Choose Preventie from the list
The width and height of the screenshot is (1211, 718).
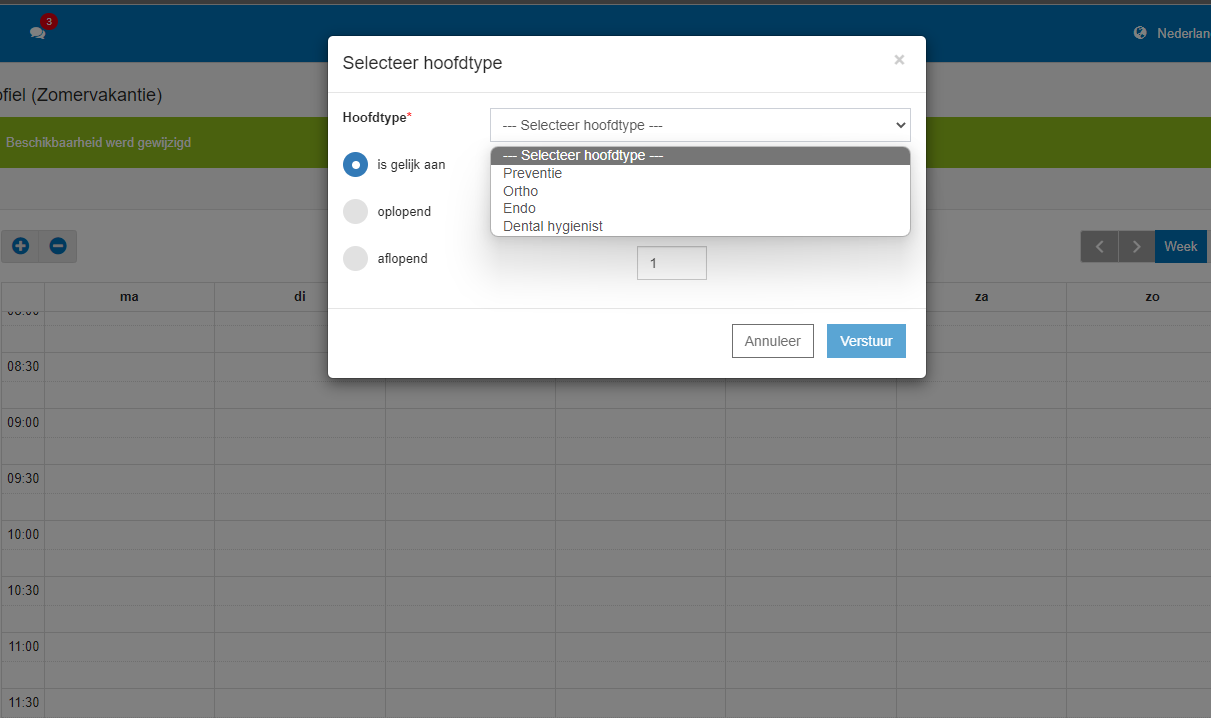[532, 173]
